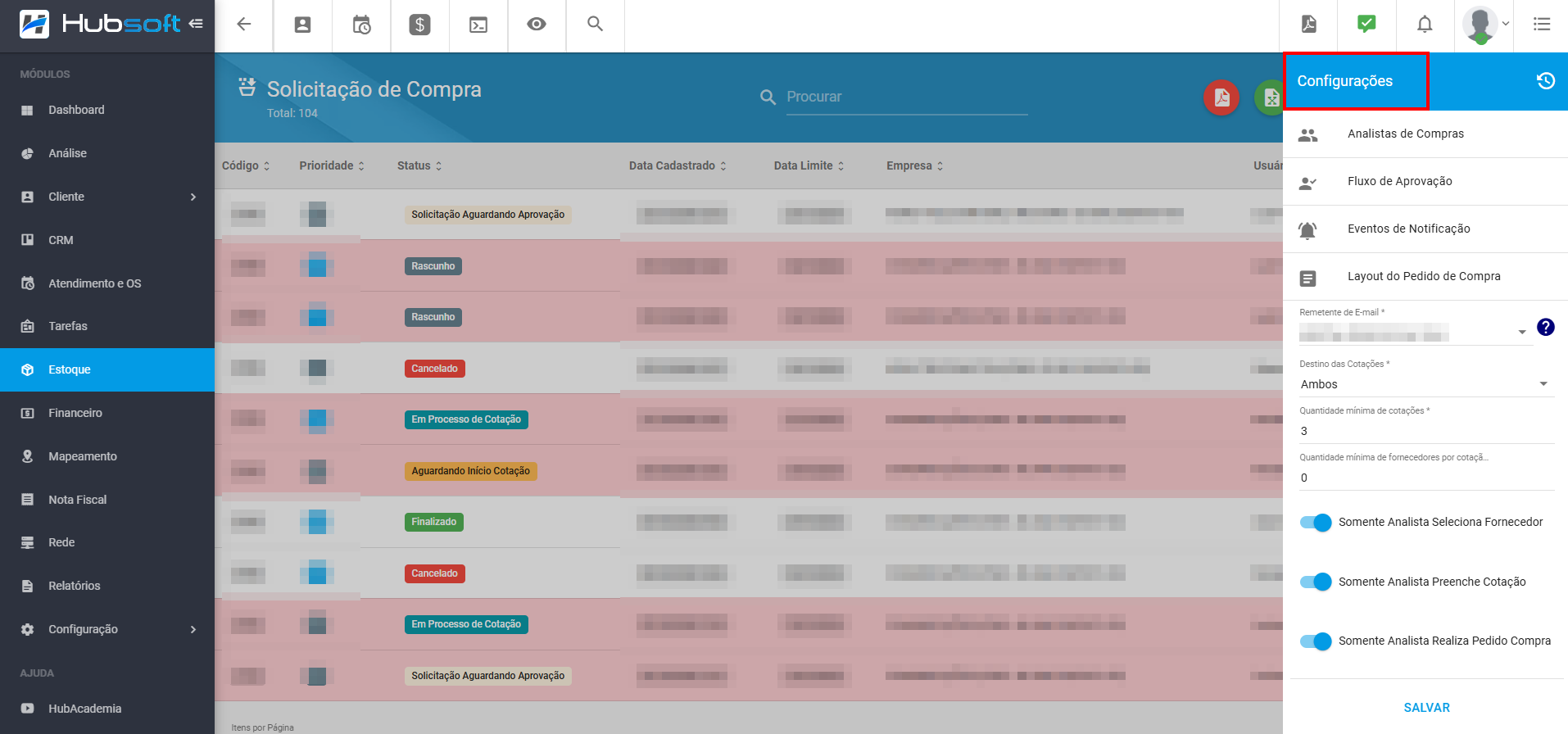Click the Analistas de Compras people icon
1568x734 pixels.
pos(1308,135)
